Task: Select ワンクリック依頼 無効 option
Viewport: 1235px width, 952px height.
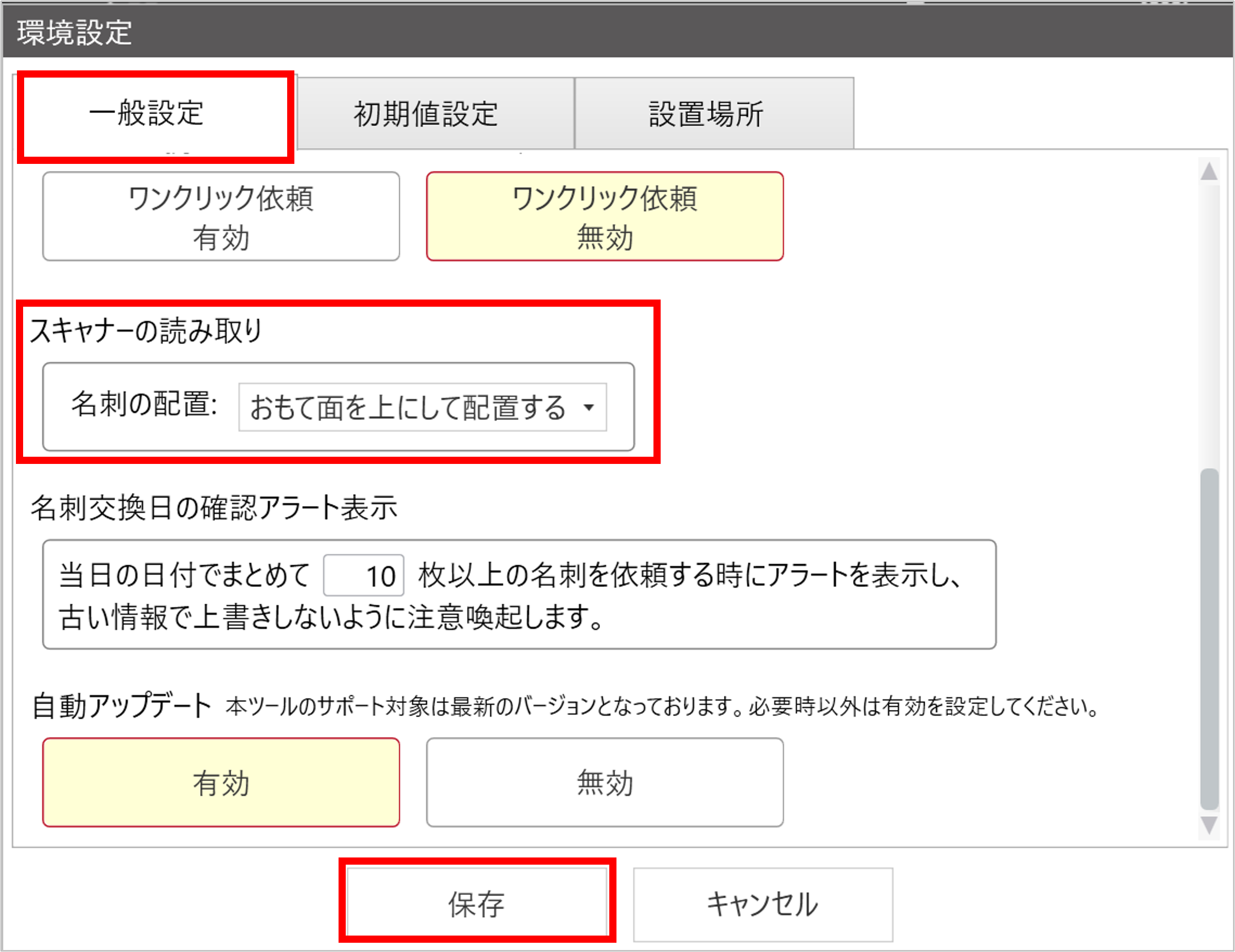Action: (x=605, y=217)
